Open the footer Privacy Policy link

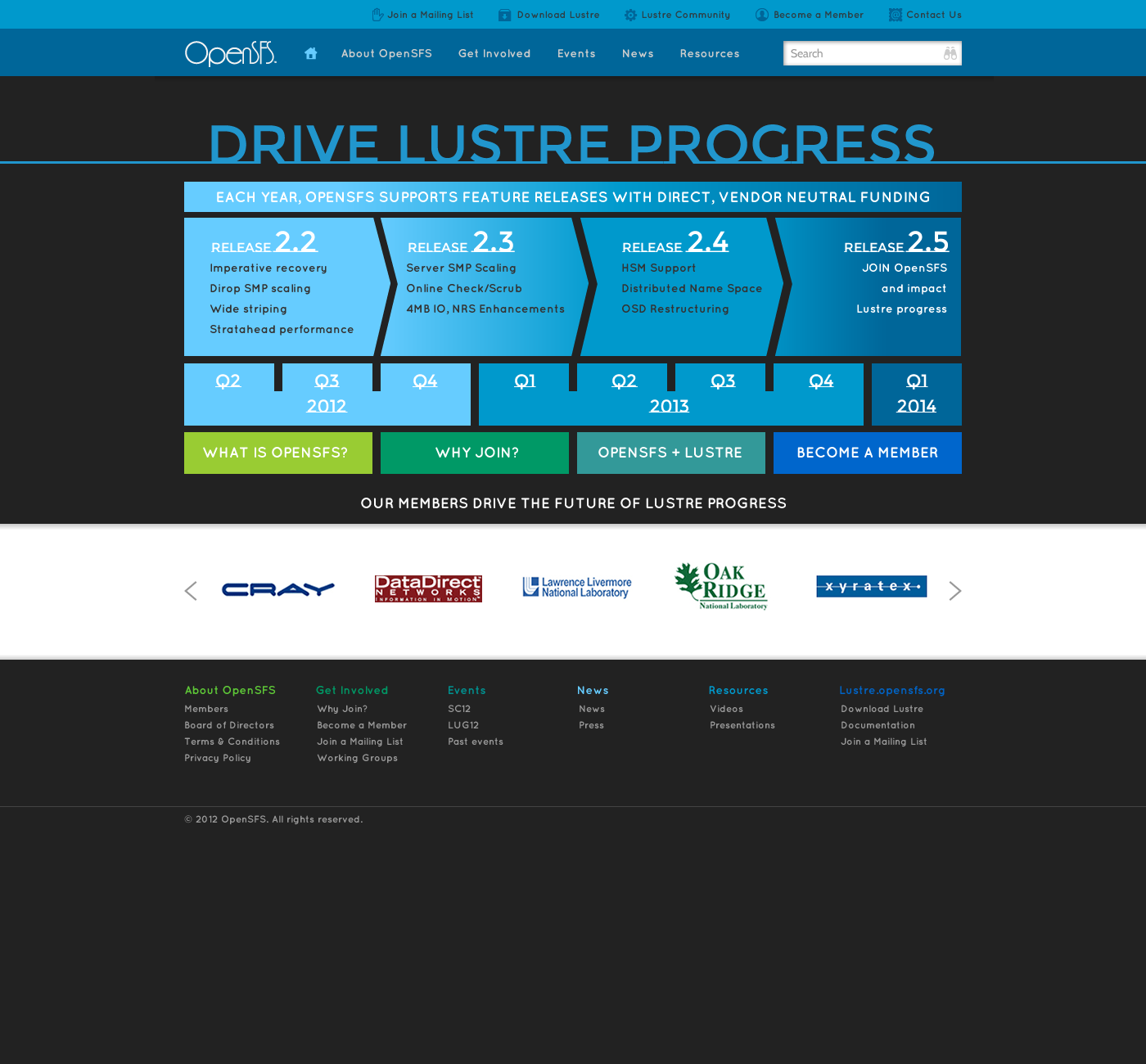[x=218, y=758]
